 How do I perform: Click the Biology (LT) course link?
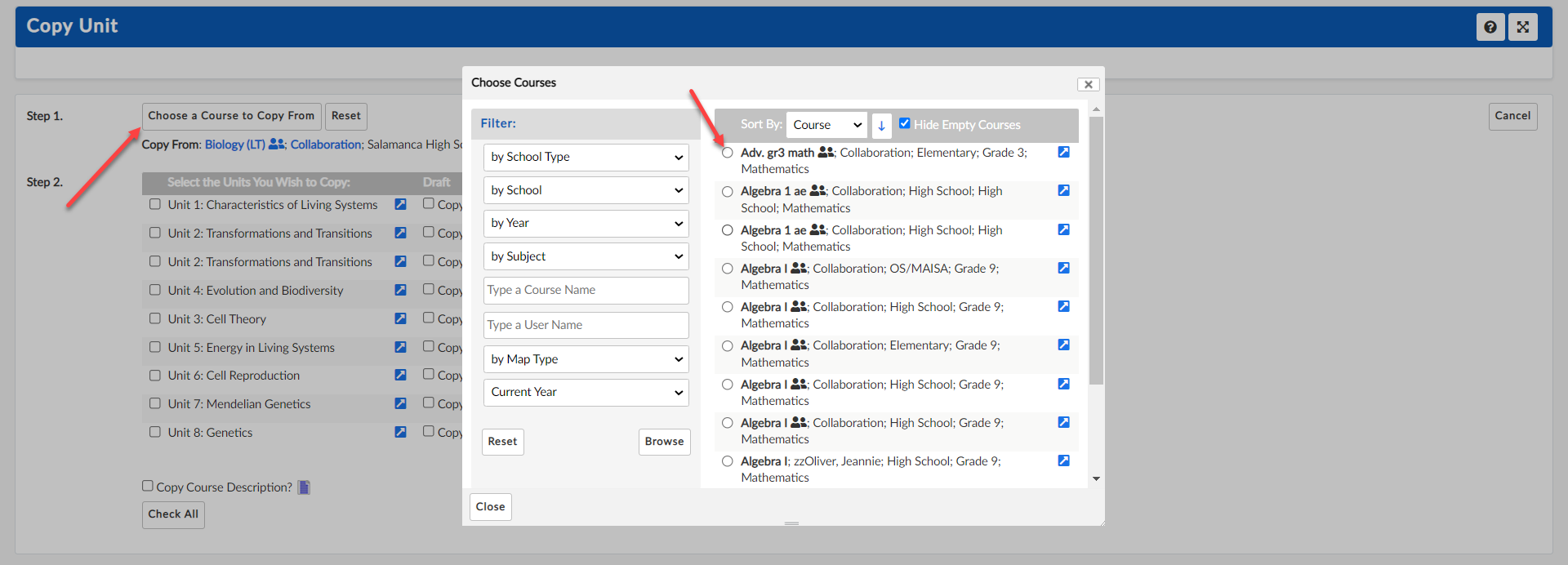pos(234,145)
